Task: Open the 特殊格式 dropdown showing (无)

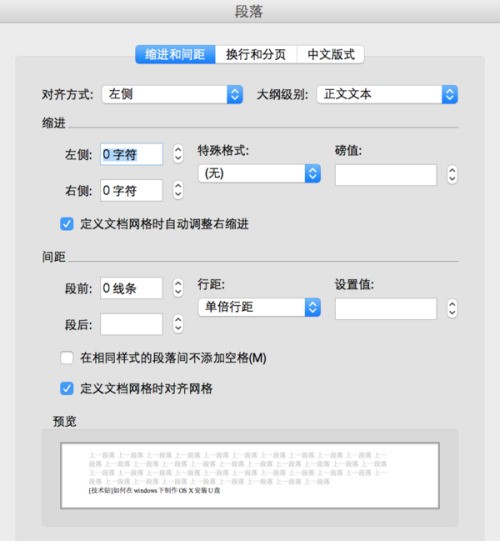Action: (x=259, y=174)
